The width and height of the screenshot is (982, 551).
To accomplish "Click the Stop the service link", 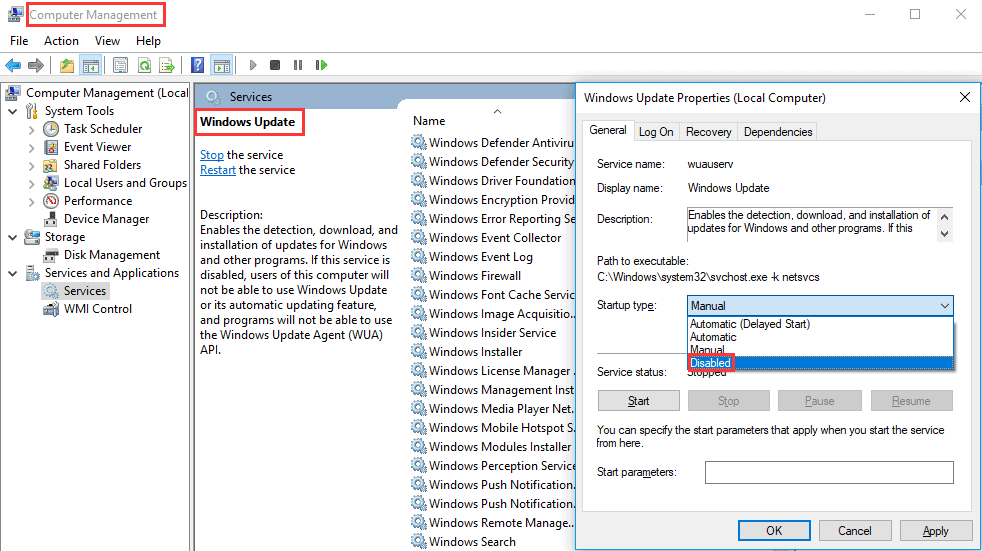I will 212,155.
